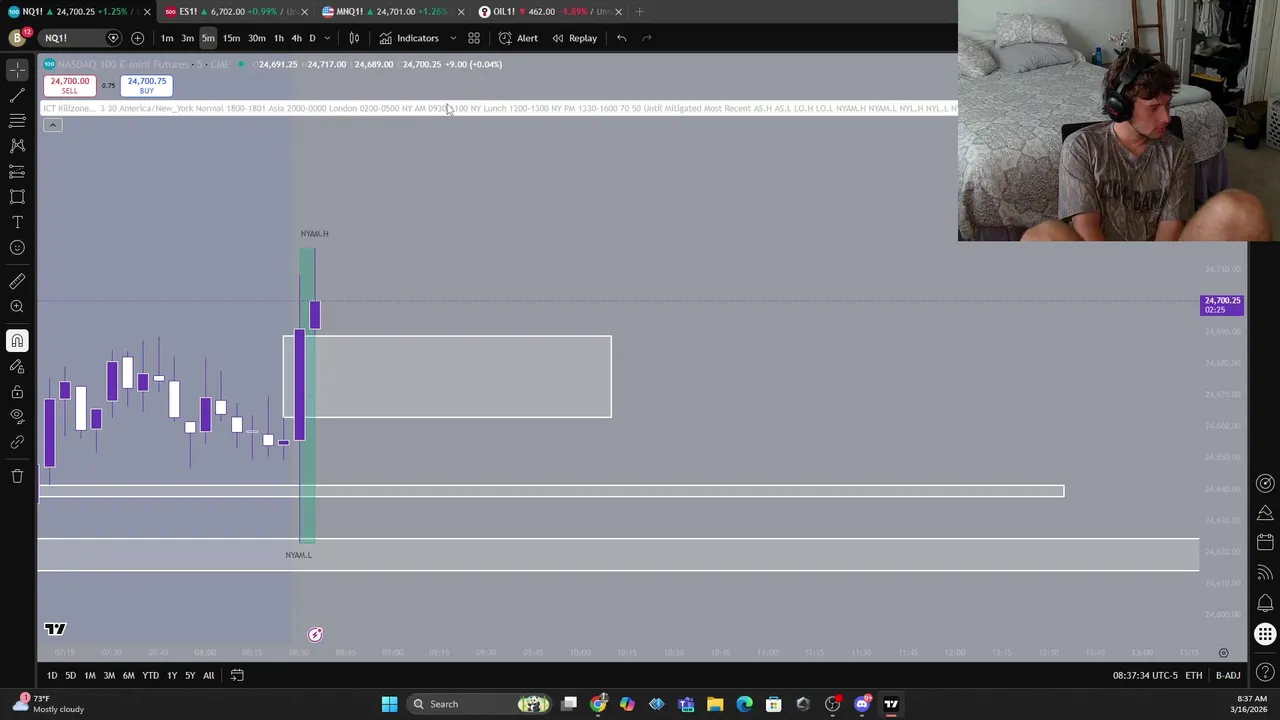Set the All date range

click(208, 675)
